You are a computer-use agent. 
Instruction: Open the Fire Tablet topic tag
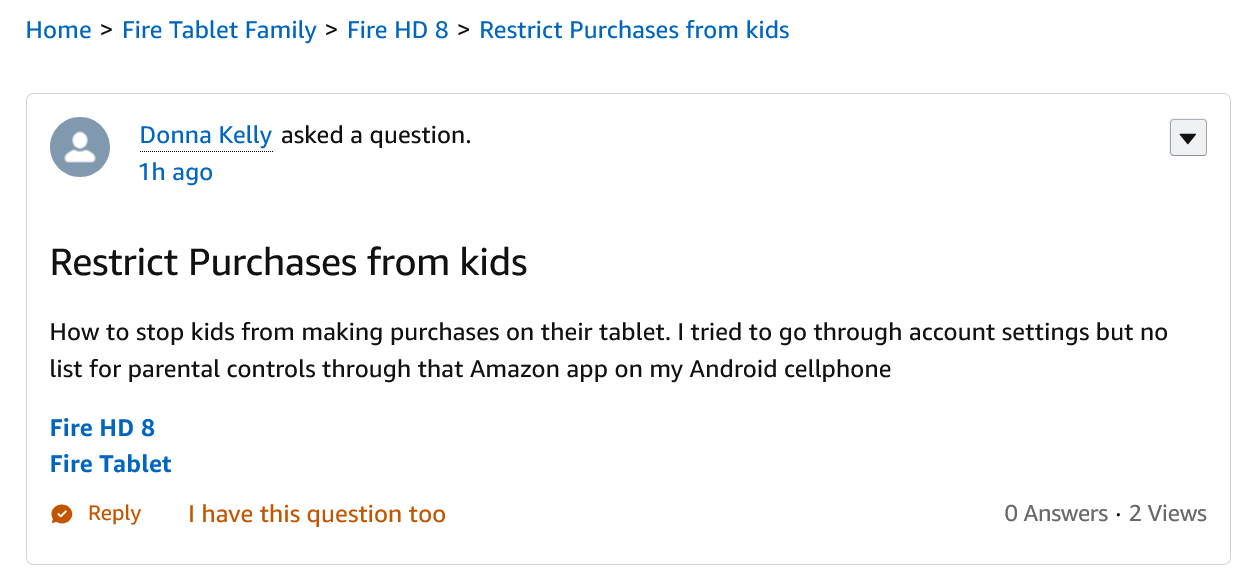point(111,464)
